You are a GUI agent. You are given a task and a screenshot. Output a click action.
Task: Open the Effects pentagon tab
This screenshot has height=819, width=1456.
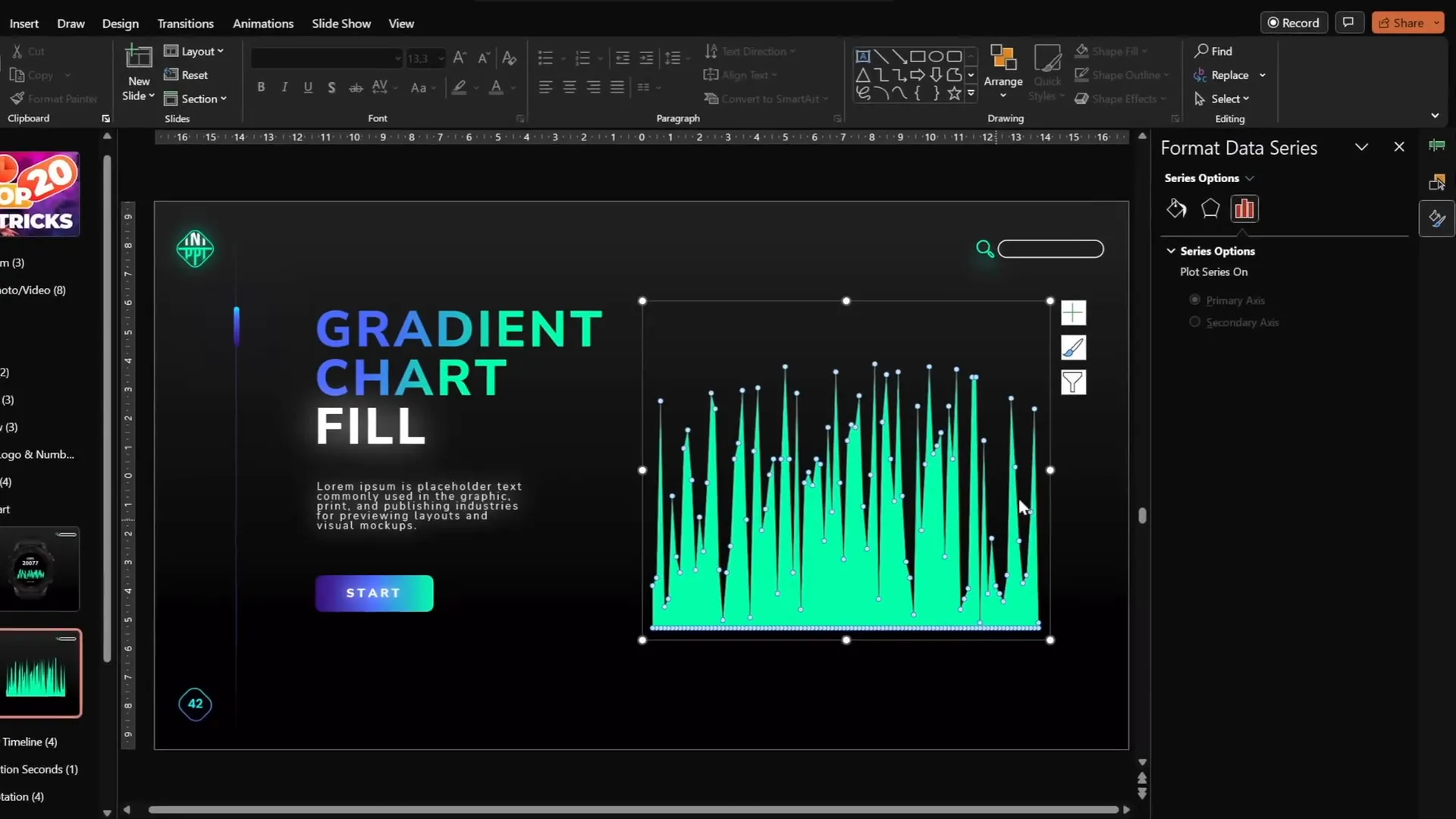pyautogui.click(x=1210, y=209)
